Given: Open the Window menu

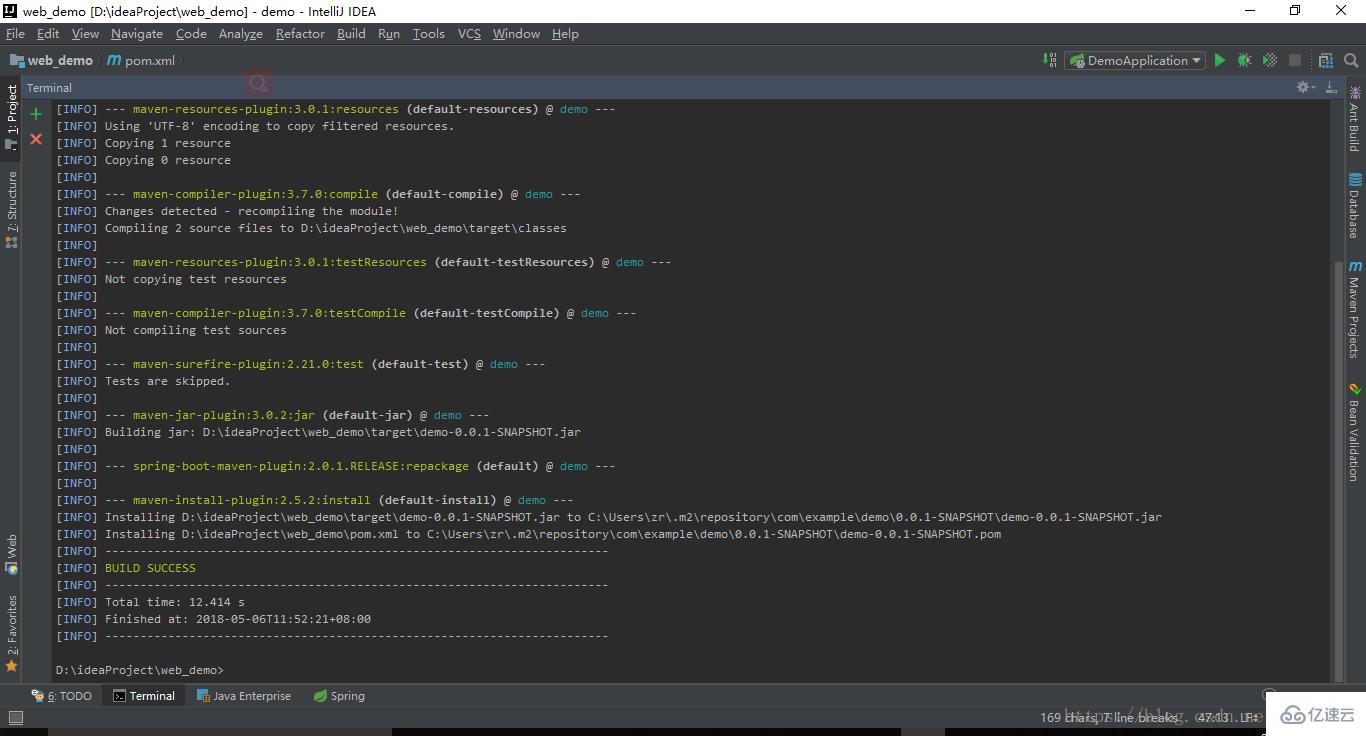Looking at the screenshot, I should pos(516,33).
